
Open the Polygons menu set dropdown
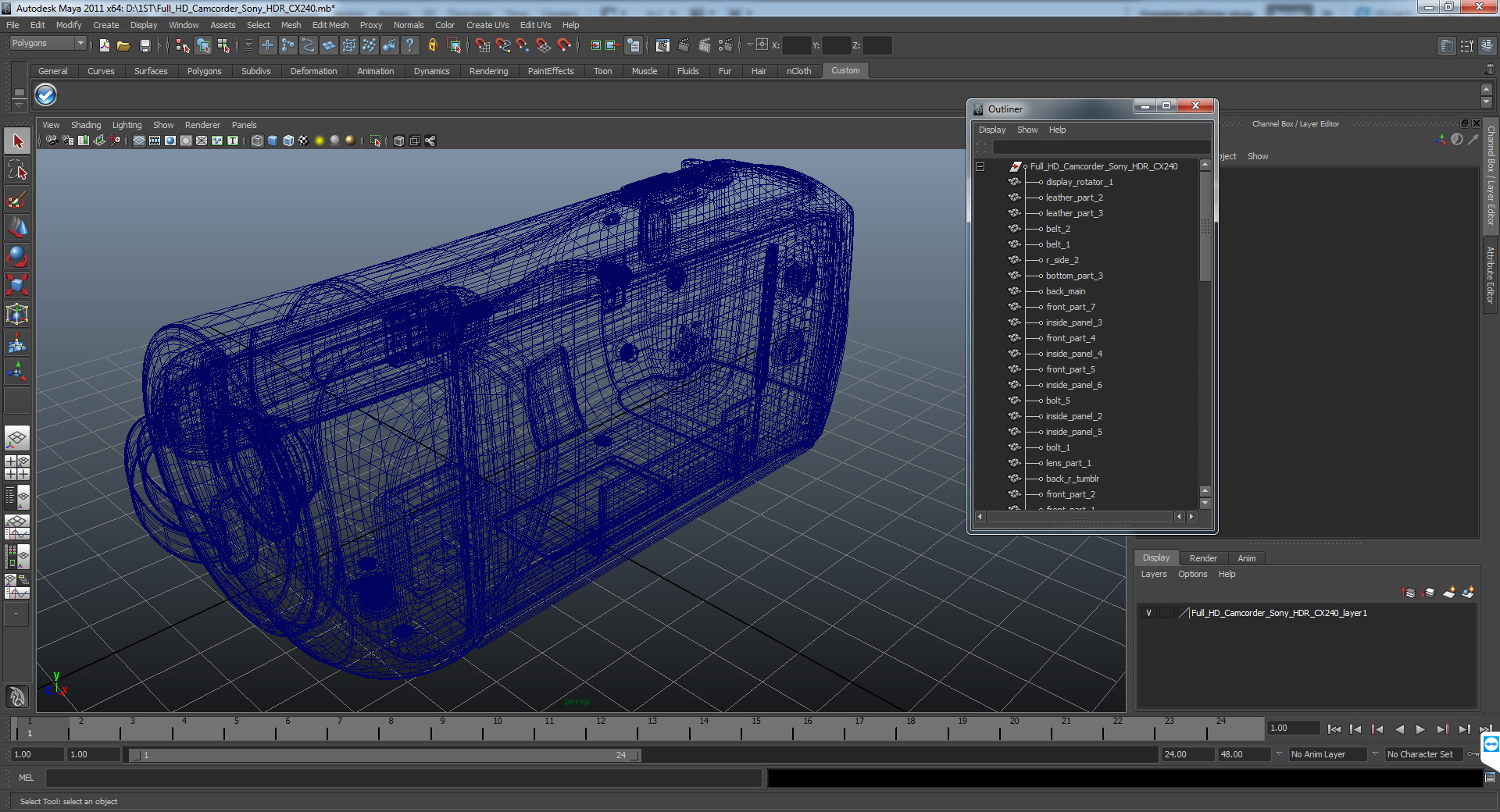tap(48, 44)
